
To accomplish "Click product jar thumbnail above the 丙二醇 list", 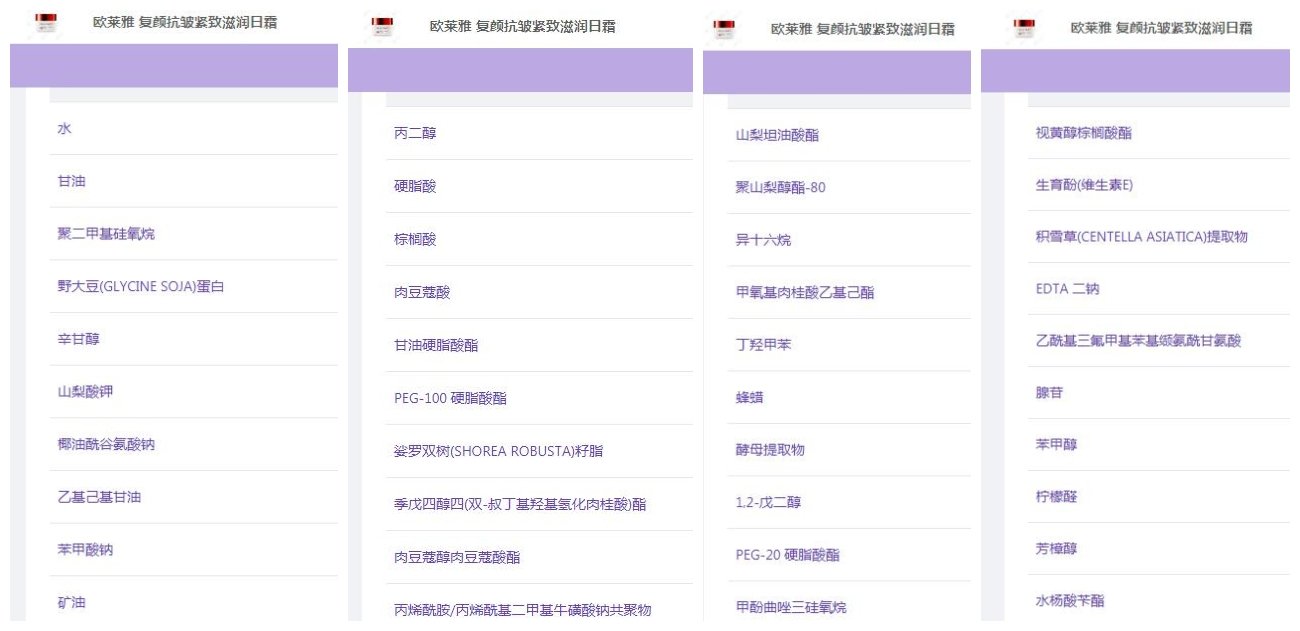I will [x=382, y=26].
